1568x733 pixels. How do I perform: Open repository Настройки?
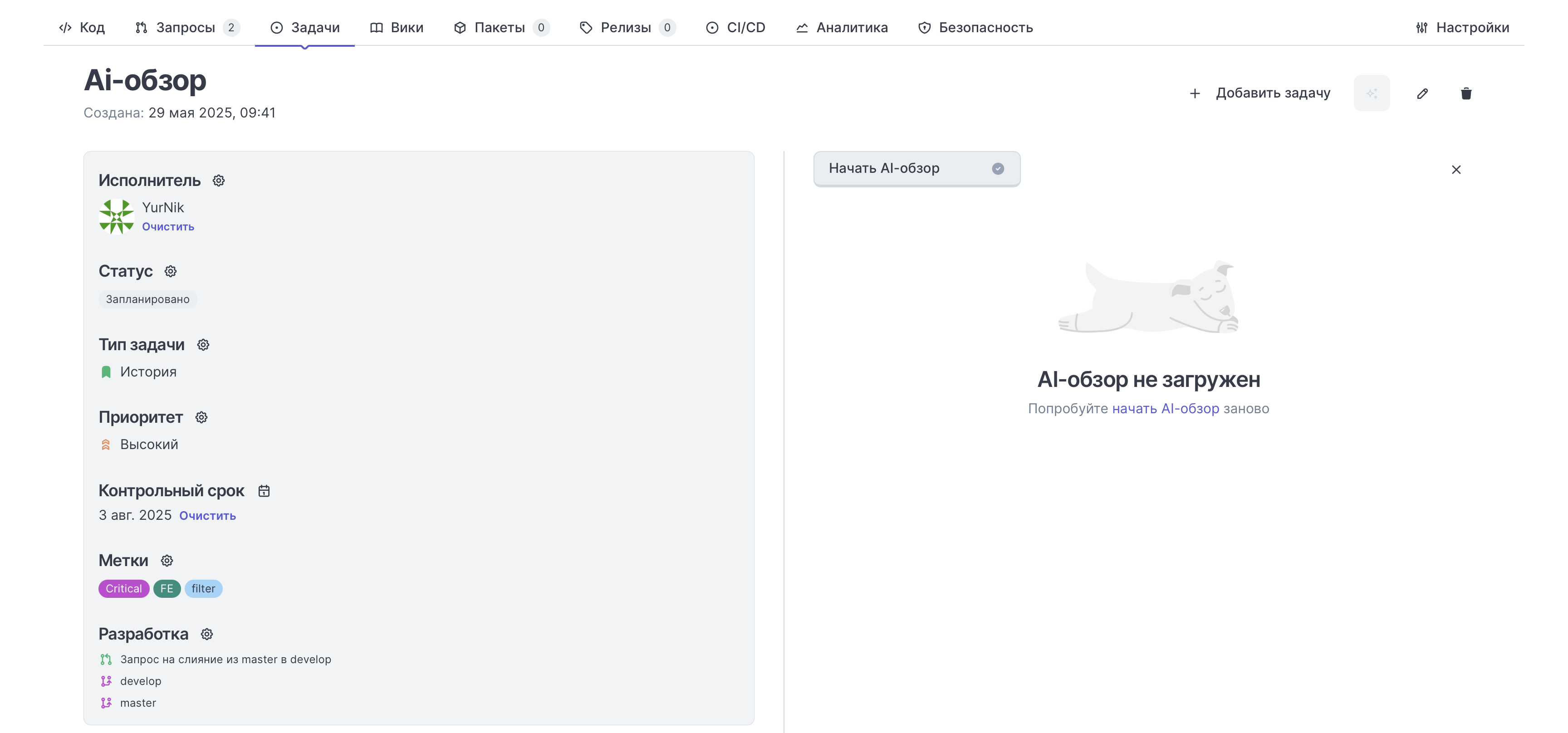point(1462,27)
